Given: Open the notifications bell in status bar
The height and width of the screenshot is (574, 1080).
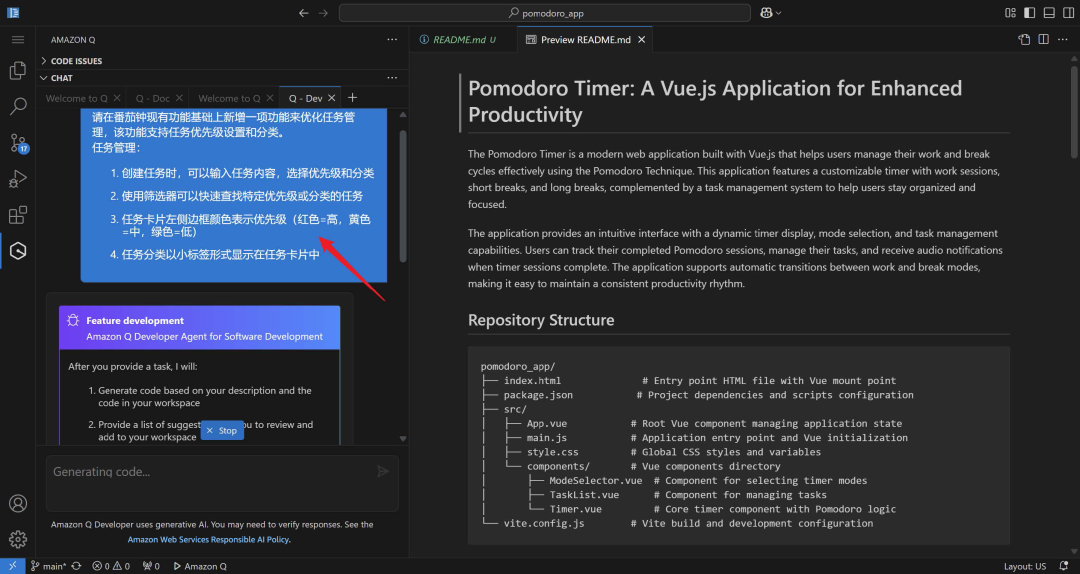Looking at the screenshot, I should coord(1063,566).
